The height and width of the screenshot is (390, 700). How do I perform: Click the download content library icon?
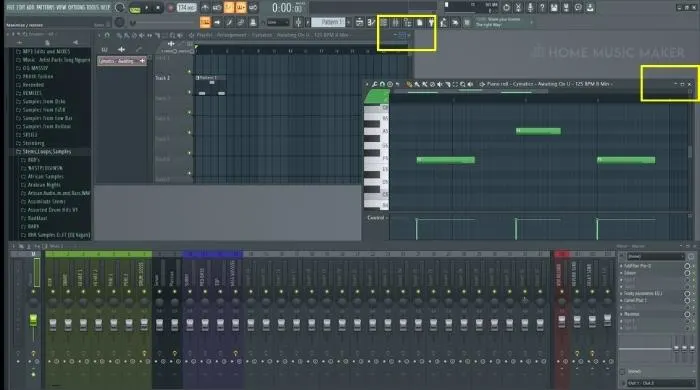pyautogui.click(x=590, y=8)
